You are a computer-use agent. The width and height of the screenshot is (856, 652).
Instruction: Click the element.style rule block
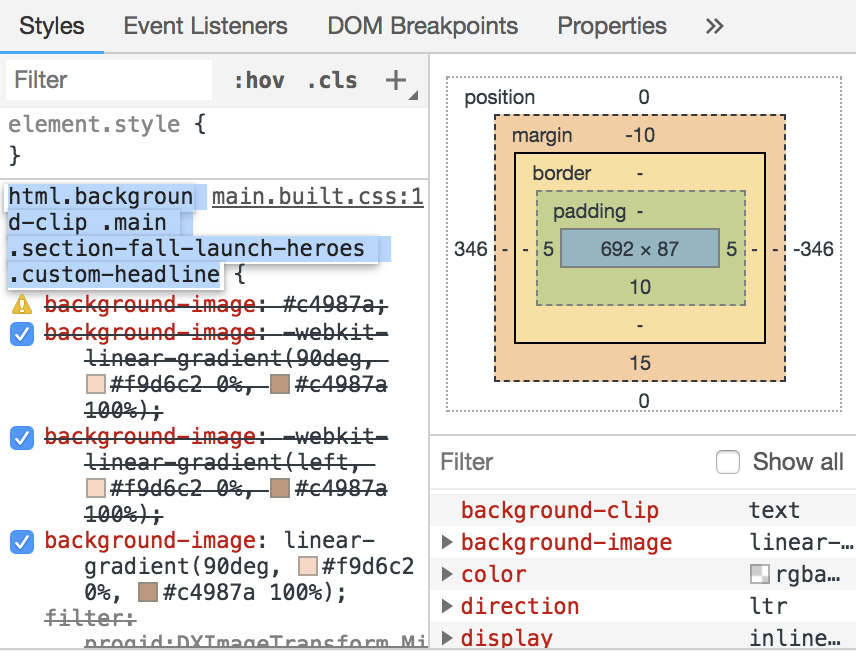214,140
